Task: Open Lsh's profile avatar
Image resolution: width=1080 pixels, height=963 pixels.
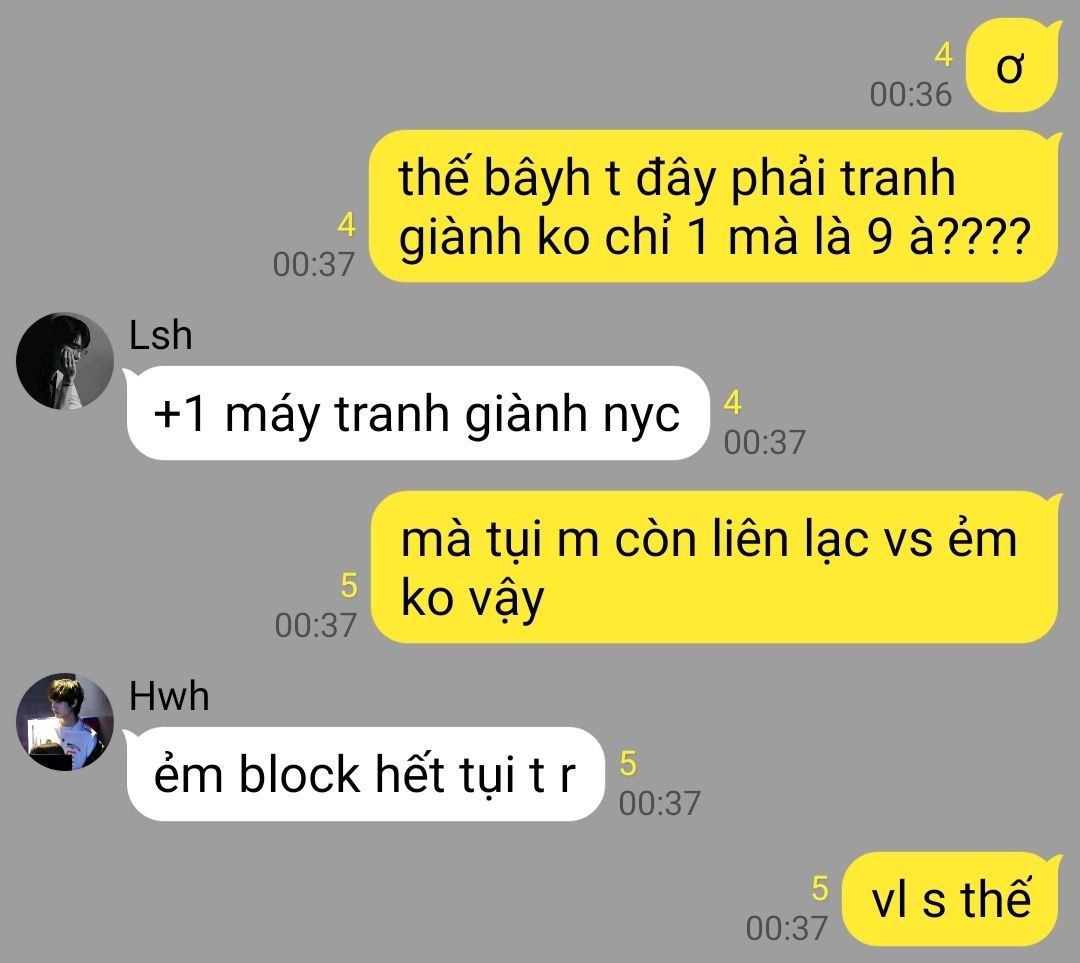Action: pyautogui.click(x=65, y=361)
